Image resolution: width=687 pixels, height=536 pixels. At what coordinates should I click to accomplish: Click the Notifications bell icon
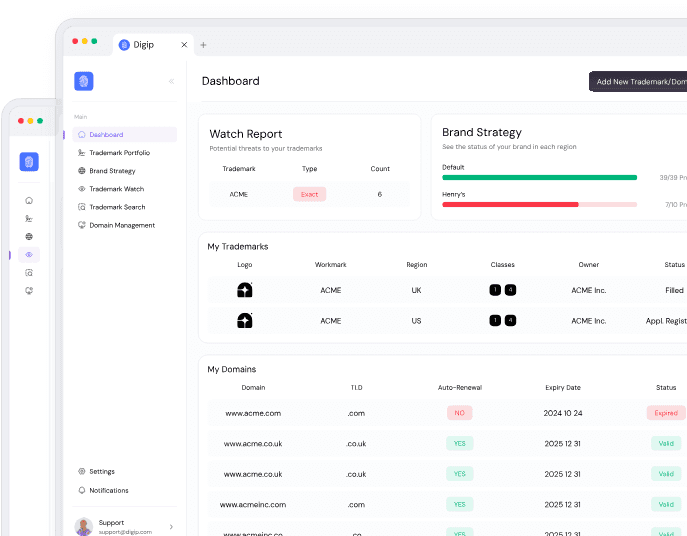coord(81,490)
